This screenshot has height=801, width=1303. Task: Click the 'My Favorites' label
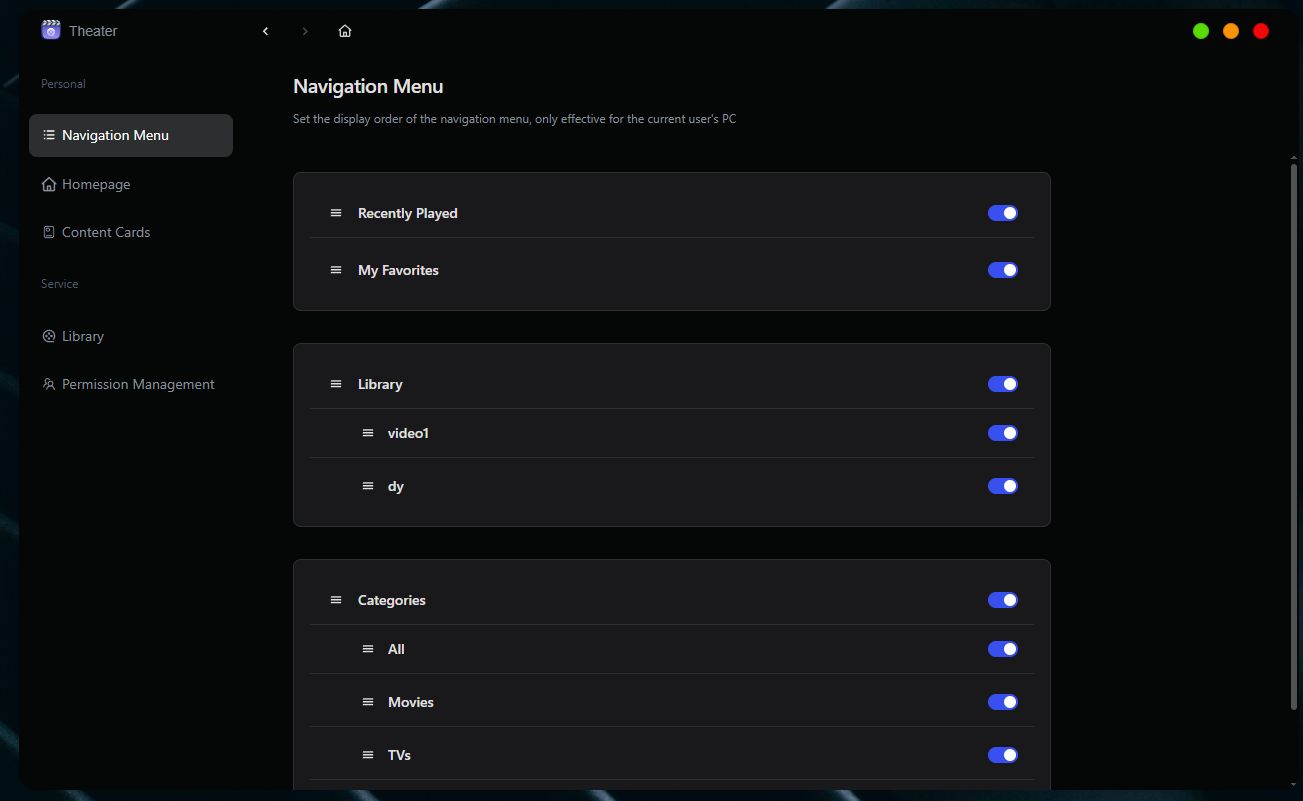pos(398,270)
